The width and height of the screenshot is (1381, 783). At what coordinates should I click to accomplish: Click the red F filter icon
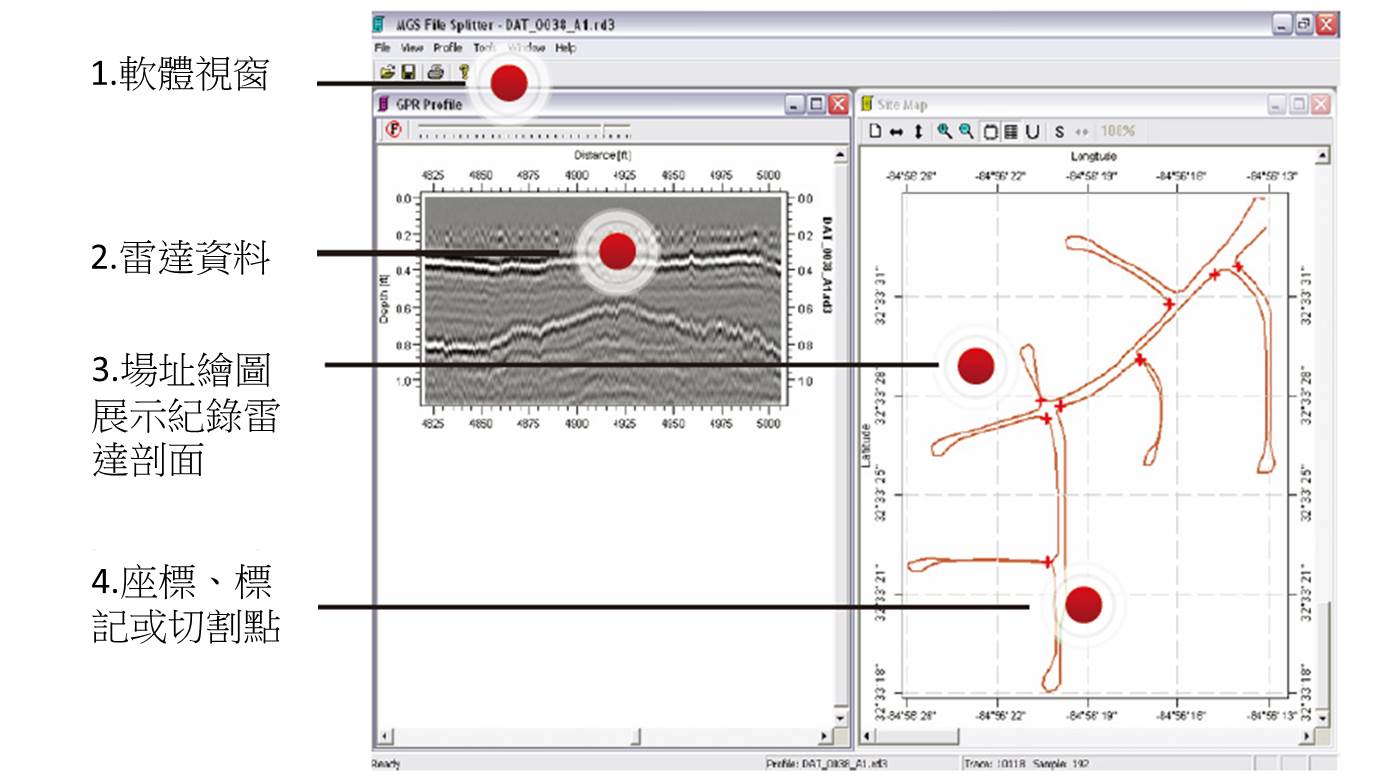click(394, 130)
